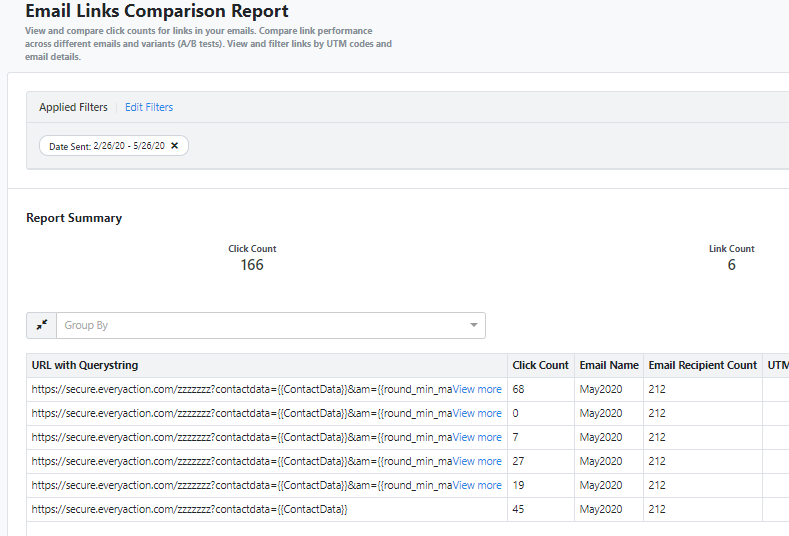This screenshot has width=789, height=536.
Task: Click the collapse arrows icon beside Group By
Action: pos(42,325)
